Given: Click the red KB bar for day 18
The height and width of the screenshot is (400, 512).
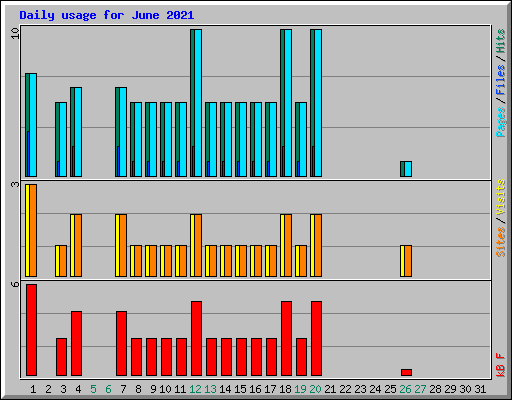Looking at the screenshot, I should pos(286,339).
